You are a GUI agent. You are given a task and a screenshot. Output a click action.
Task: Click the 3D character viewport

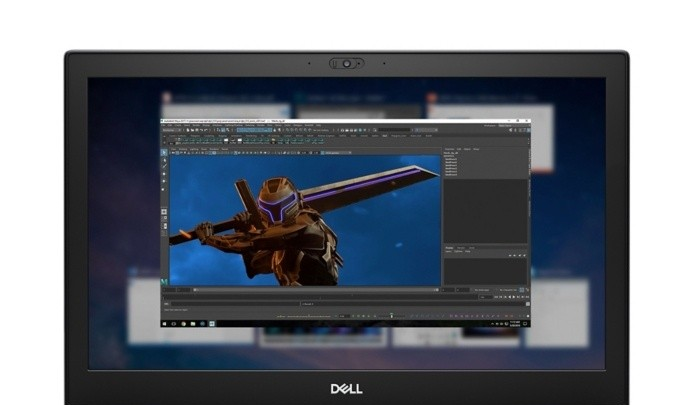[x=305, y=220]
